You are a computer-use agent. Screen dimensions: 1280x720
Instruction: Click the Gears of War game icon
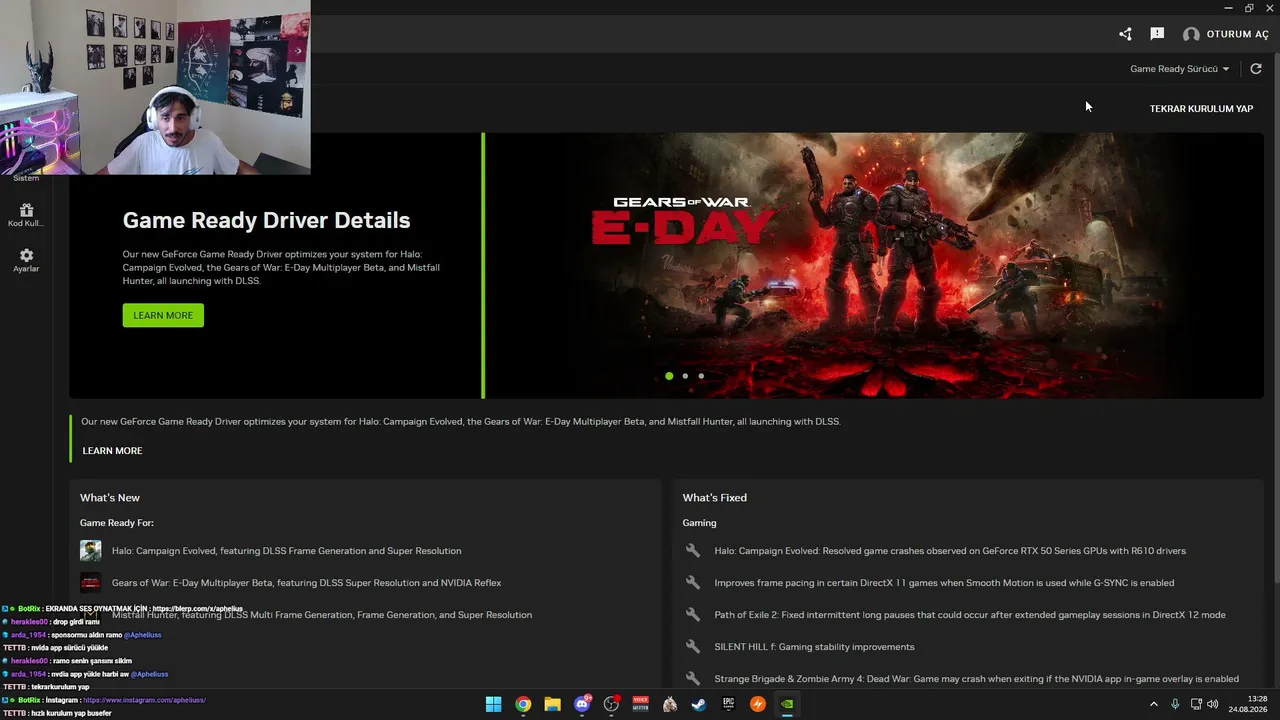91,583
